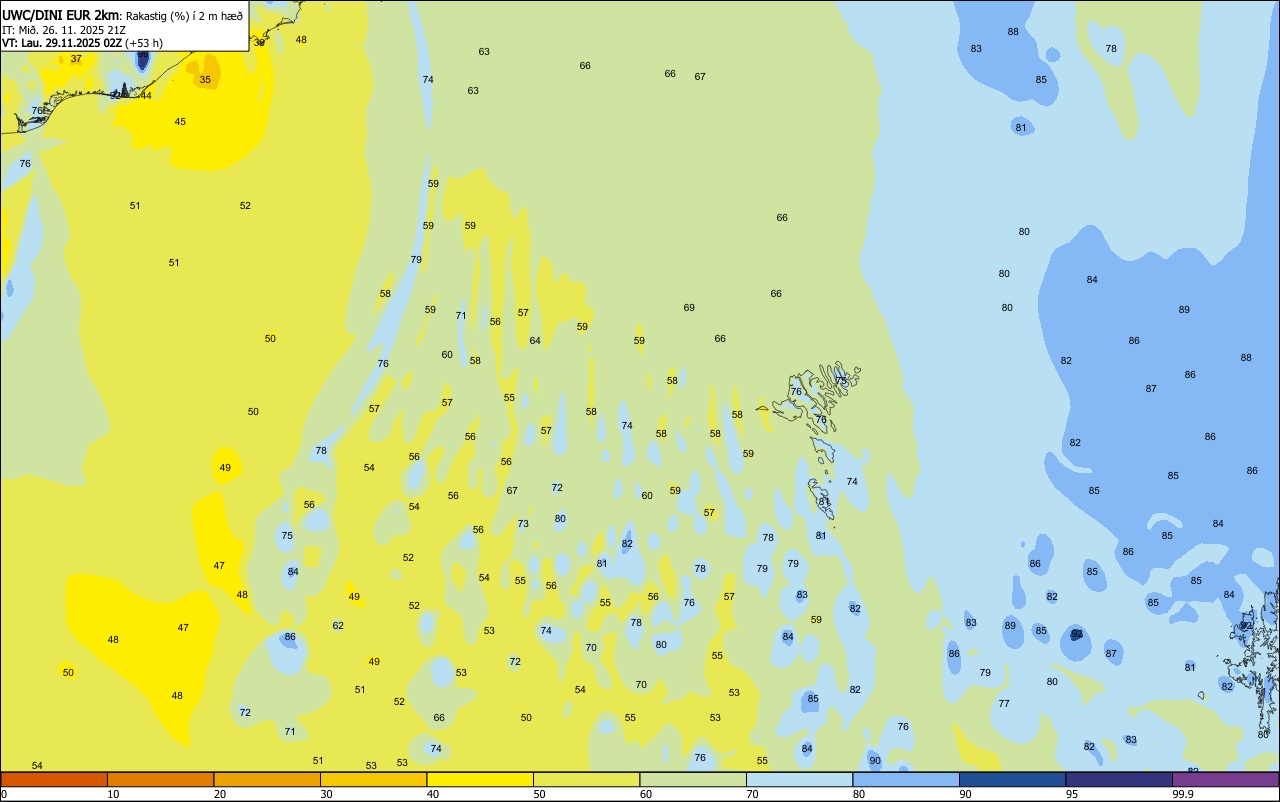
Task: Click the "IT: Mið. 26. 11. 2025 21Z" line
Action: tap(66, 30)
